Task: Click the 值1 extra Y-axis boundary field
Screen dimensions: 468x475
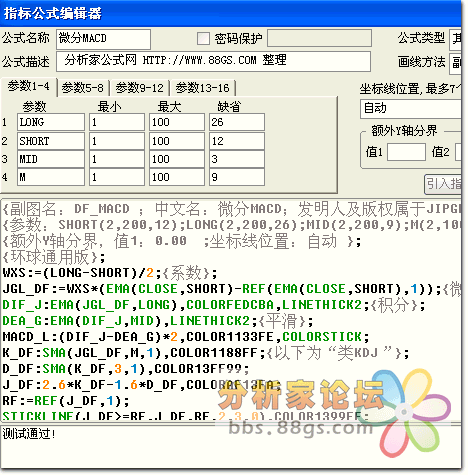Action: click(406, 152)
